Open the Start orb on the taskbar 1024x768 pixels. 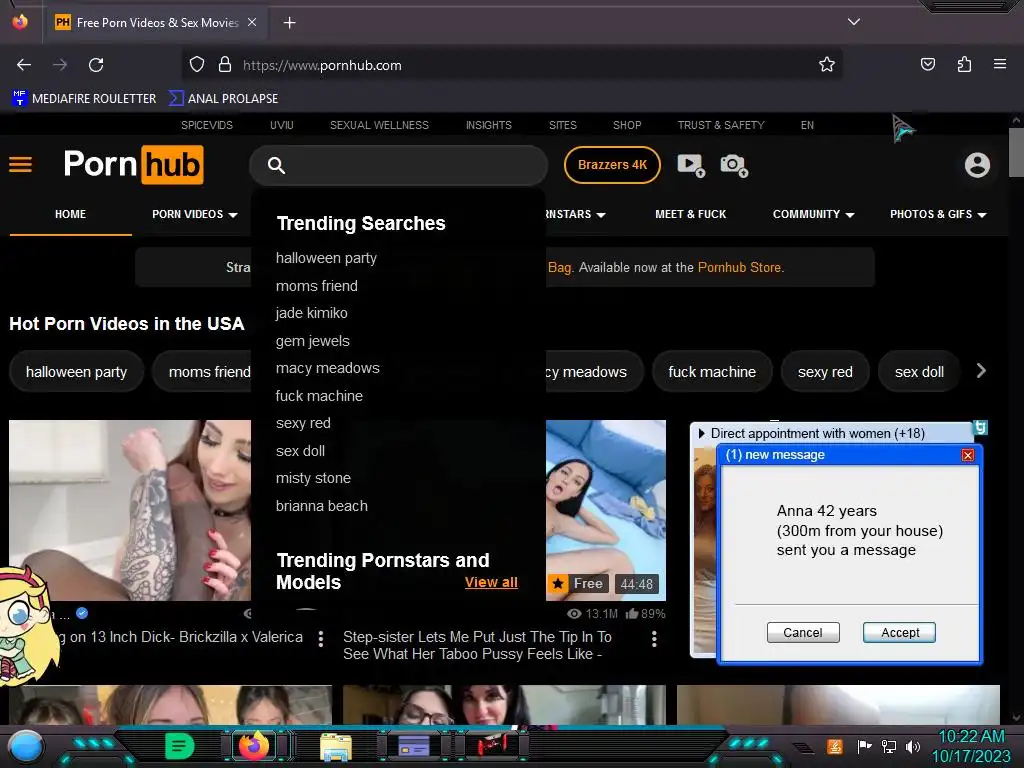point(26,746)
